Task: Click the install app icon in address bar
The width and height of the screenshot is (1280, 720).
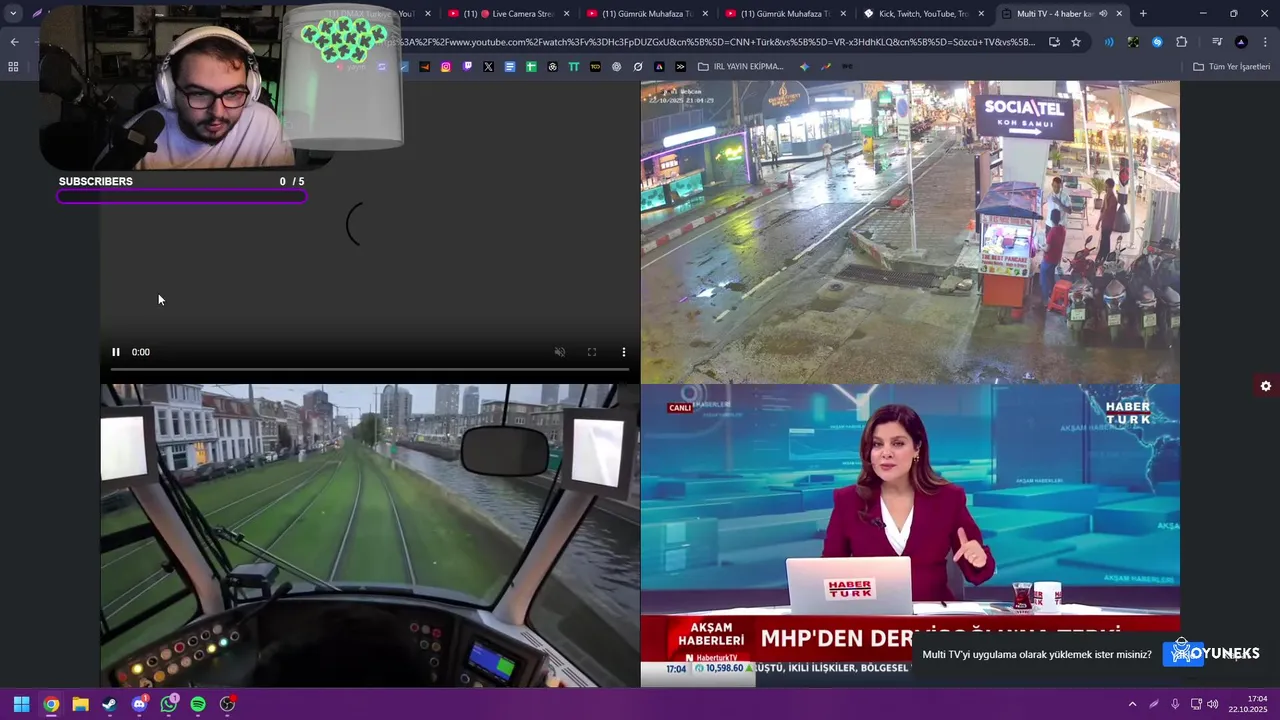Action: click(x=1054, y=42)
